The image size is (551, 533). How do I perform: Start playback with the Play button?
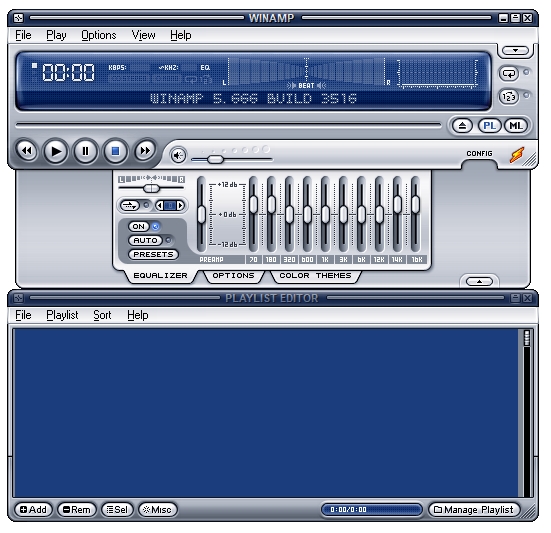56,151
